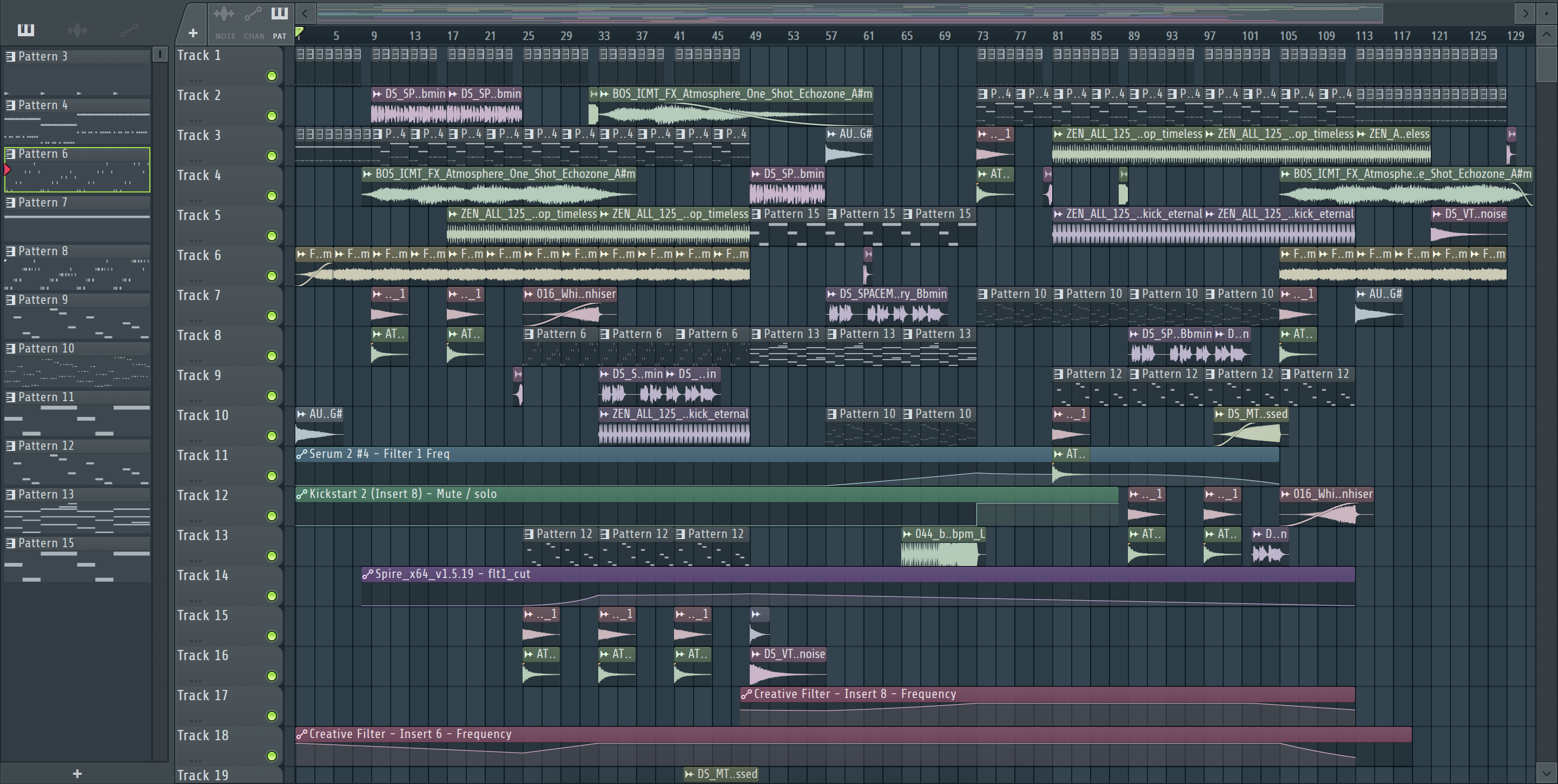The image size is (1558, 784).
Task: Click the Pattern 7 icon in the picker
Action: point(10,203)
